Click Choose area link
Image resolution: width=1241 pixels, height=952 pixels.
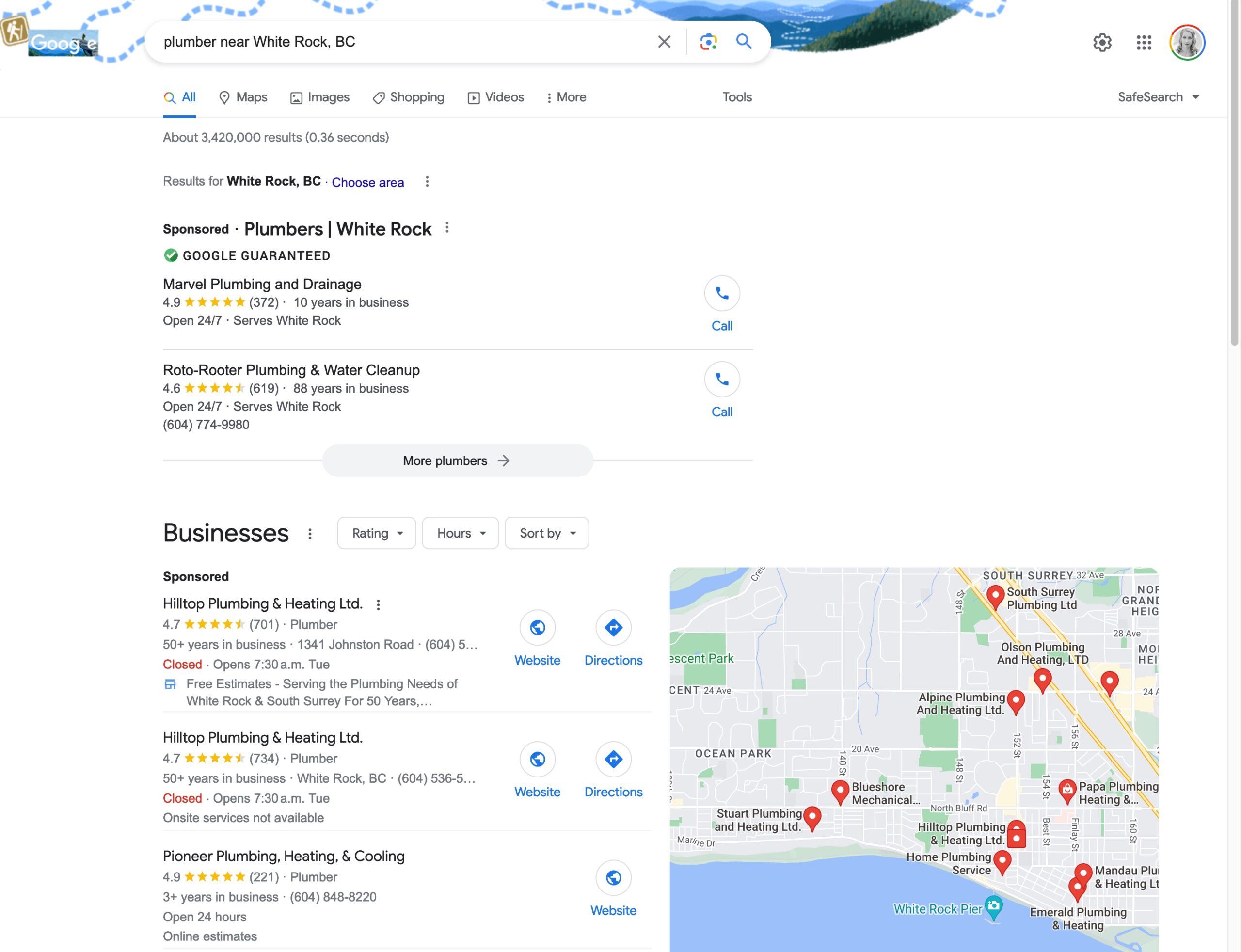pyautogui.click(x=367, y=181)
